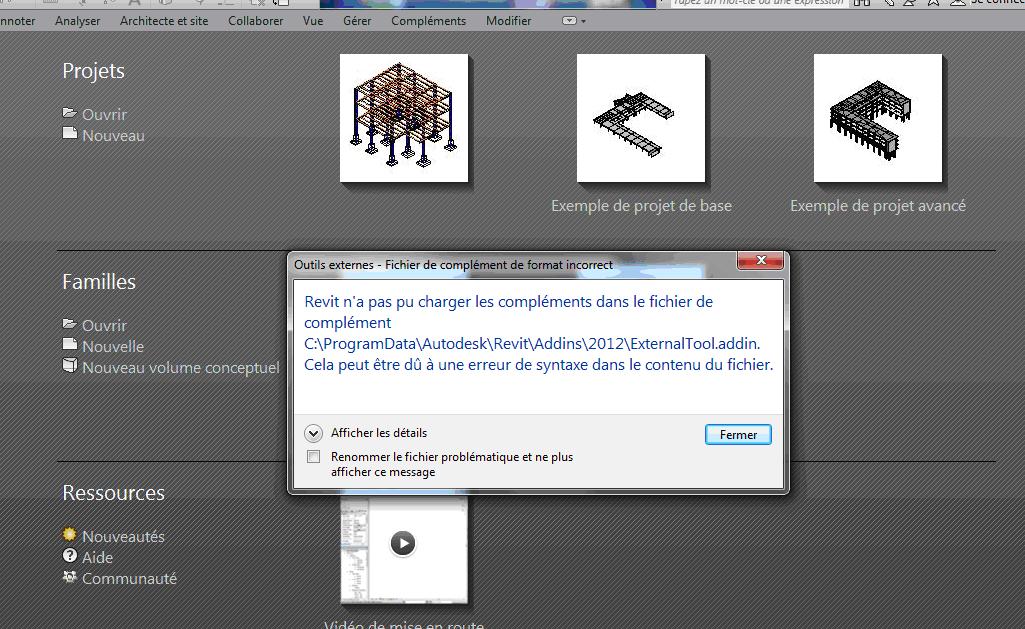
Task: Open the Communauté link
Action: [129, 579]
